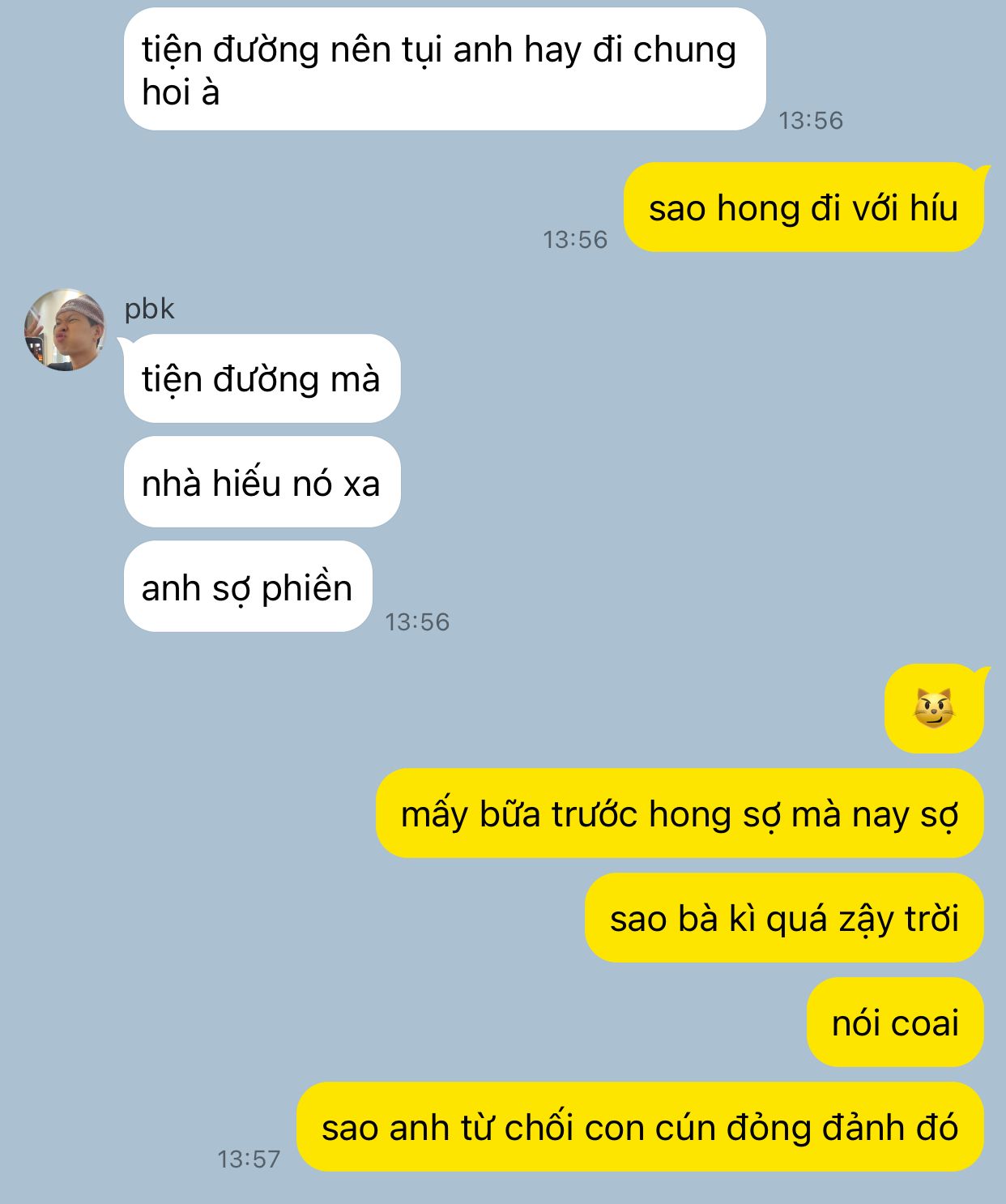The height and width of the screenshot is (1204, 1006).
Task: Tap the message 'tiện đường mà'
Action: click(x=262, y=378)
